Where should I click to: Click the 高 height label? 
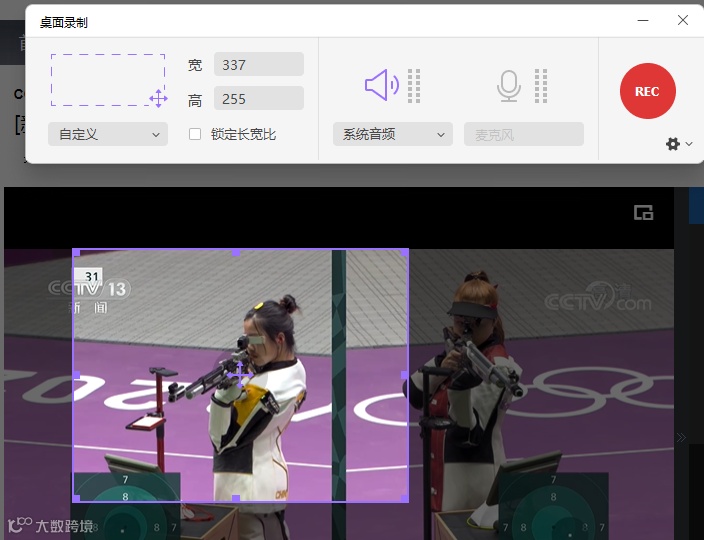195,100
